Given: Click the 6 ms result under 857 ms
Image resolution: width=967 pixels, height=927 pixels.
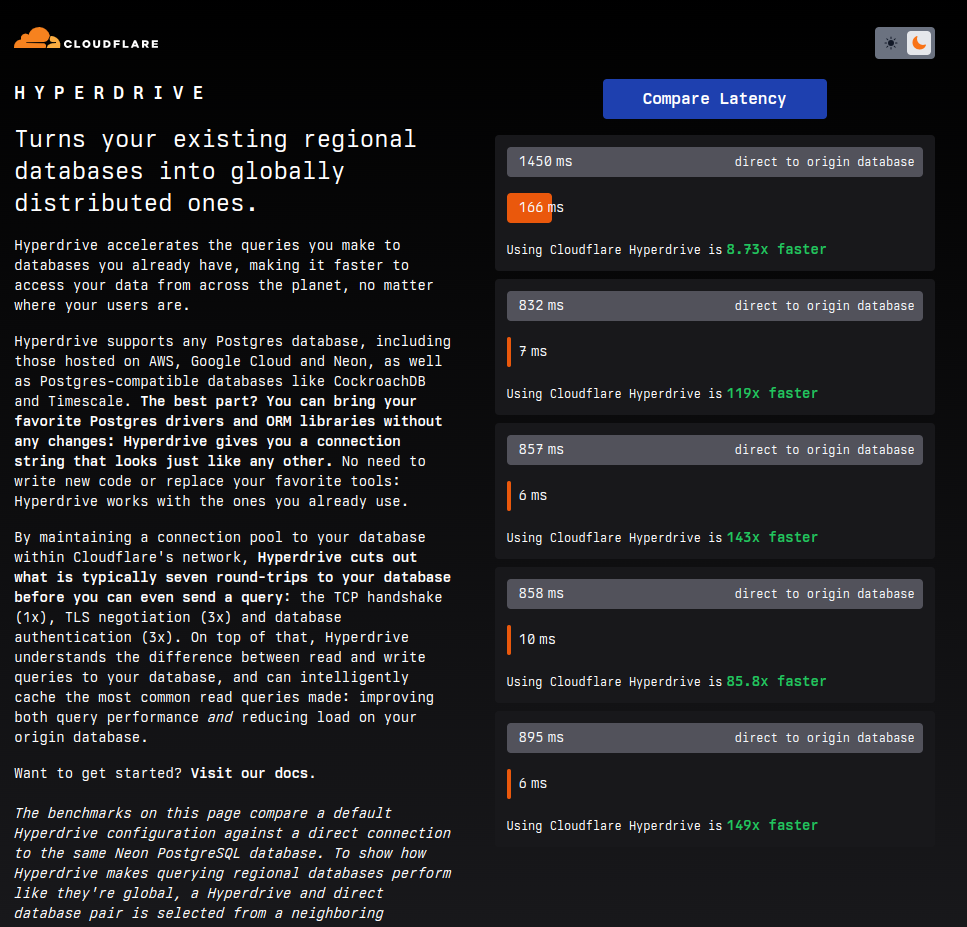Looking at the screenshot, I should [533, 496].
